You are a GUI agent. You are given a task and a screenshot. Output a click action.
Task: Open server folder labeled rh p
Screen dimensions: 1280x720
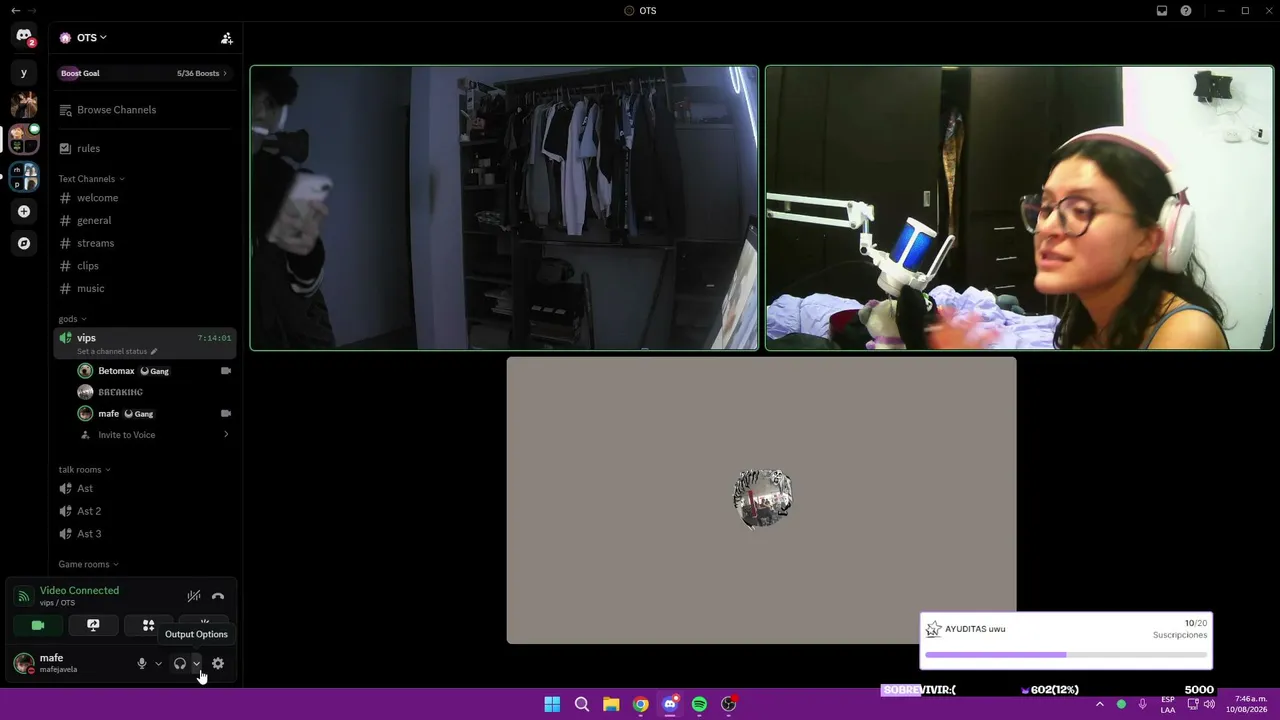pos(24,177)
